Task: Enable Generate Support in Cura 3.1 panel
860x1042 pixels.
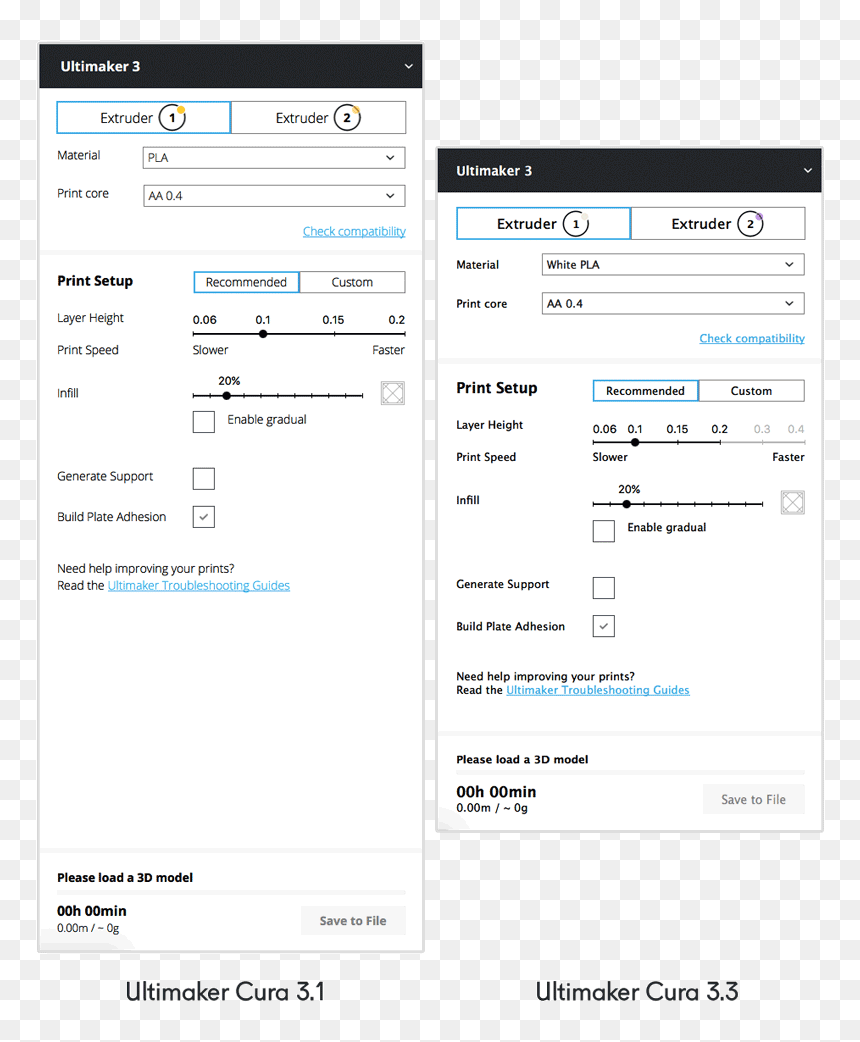Action: [203, 478]
